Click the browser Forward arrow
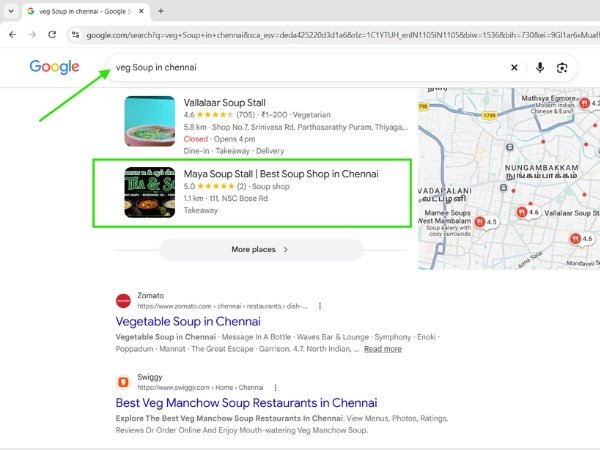This screenshot has height=450, width=600. tap(32, 35)
